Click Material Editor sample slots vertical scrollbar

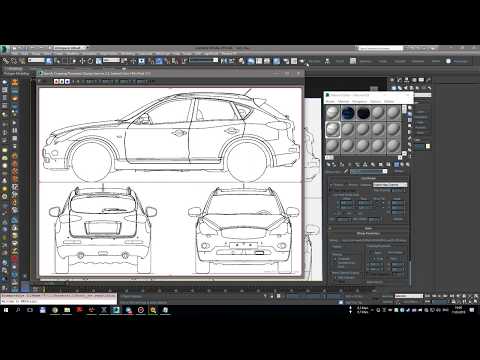pos(404,129)
